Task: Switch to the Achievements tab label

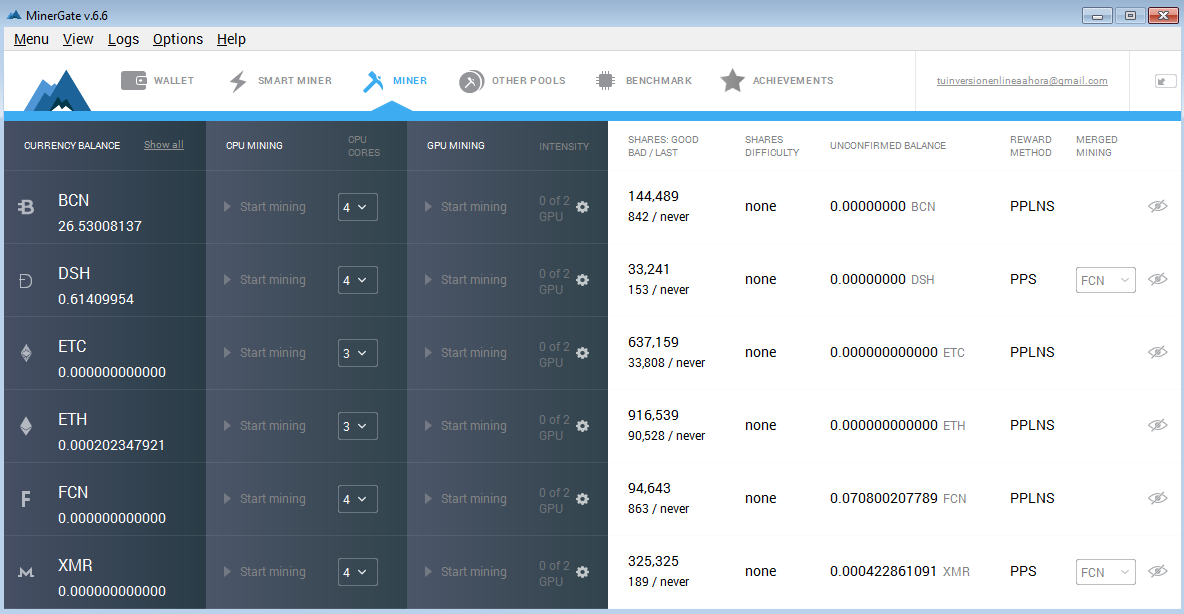Action: (793, 81)
